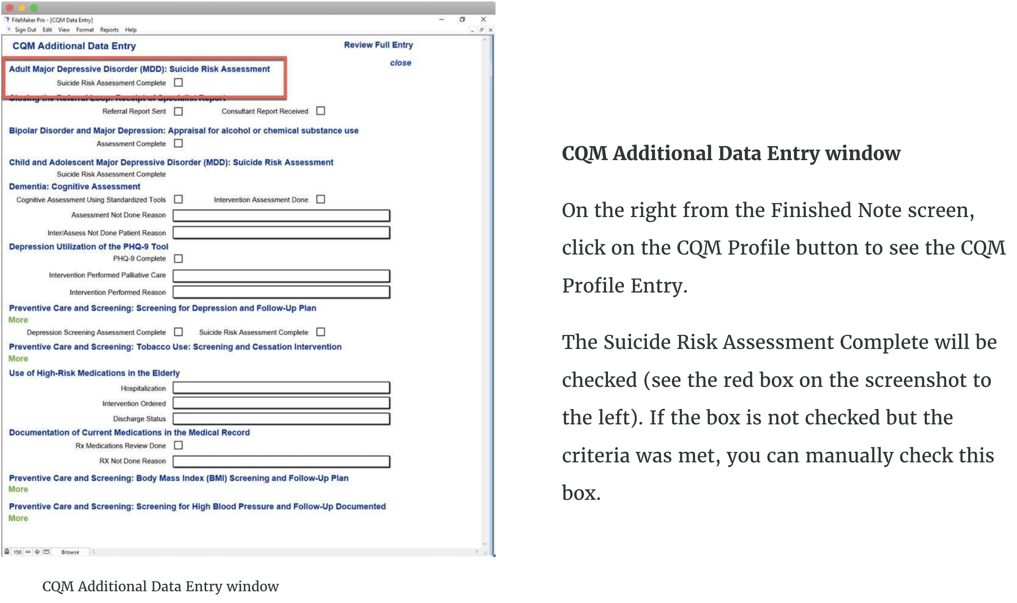
Task: Expand More under Tobacco Use screening
Action: pos(18,358)
